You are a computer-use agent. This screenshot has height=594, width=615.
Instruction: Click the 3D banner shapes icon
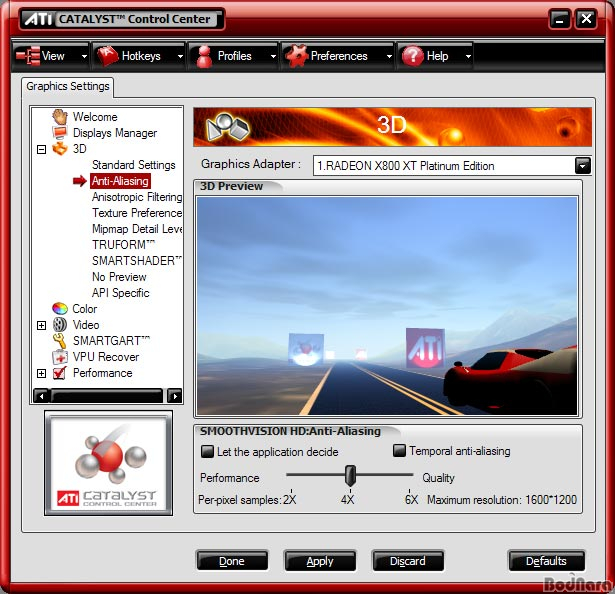tap(227, 127)
